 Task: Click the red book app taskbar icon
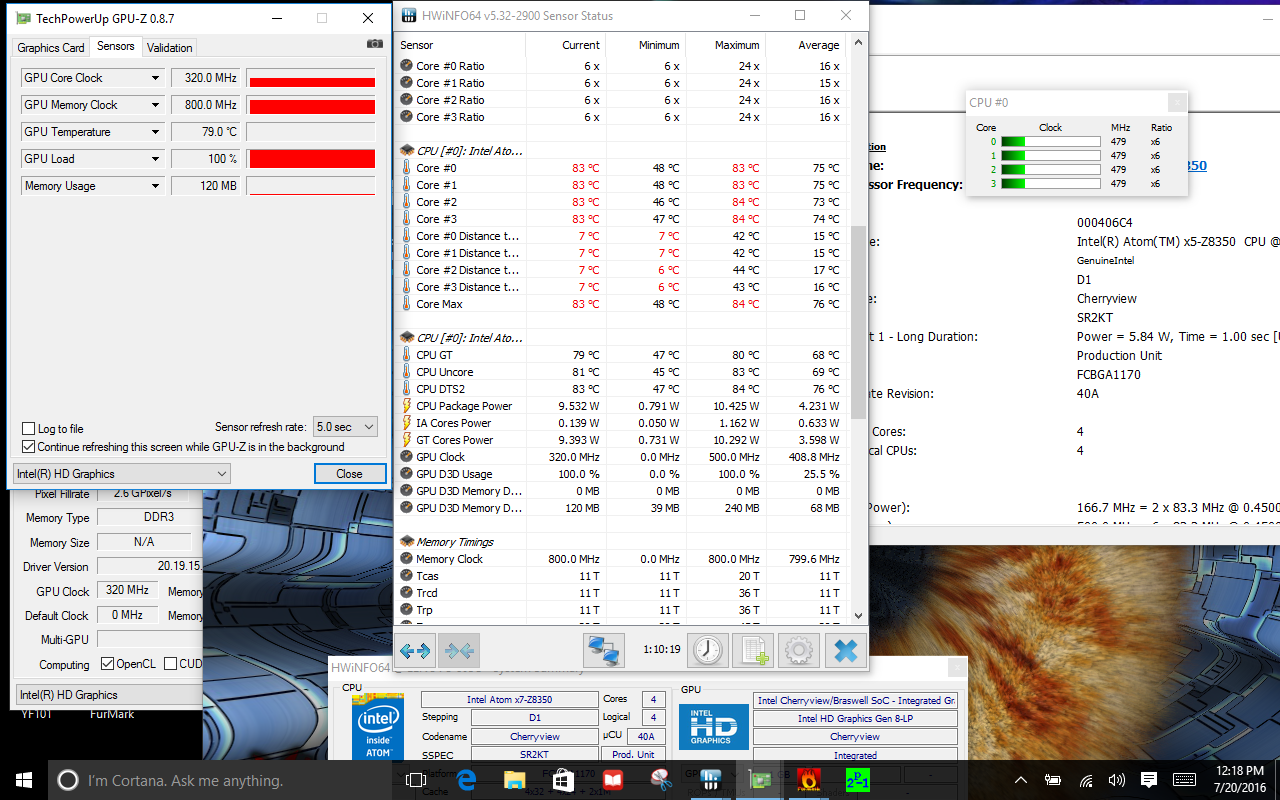612,780
